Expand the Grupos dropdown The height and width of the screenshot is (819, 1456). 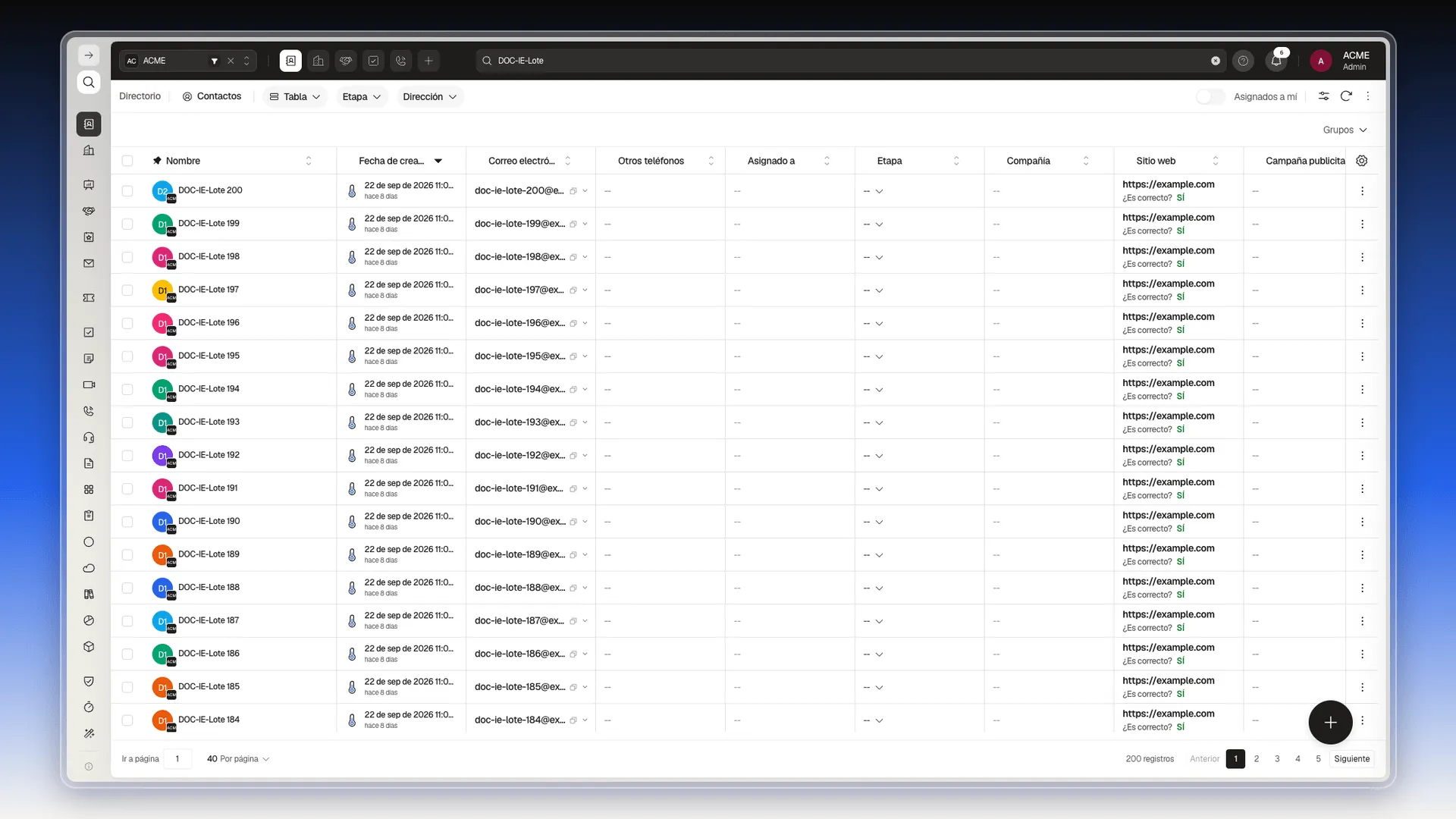pos(1345,130)
